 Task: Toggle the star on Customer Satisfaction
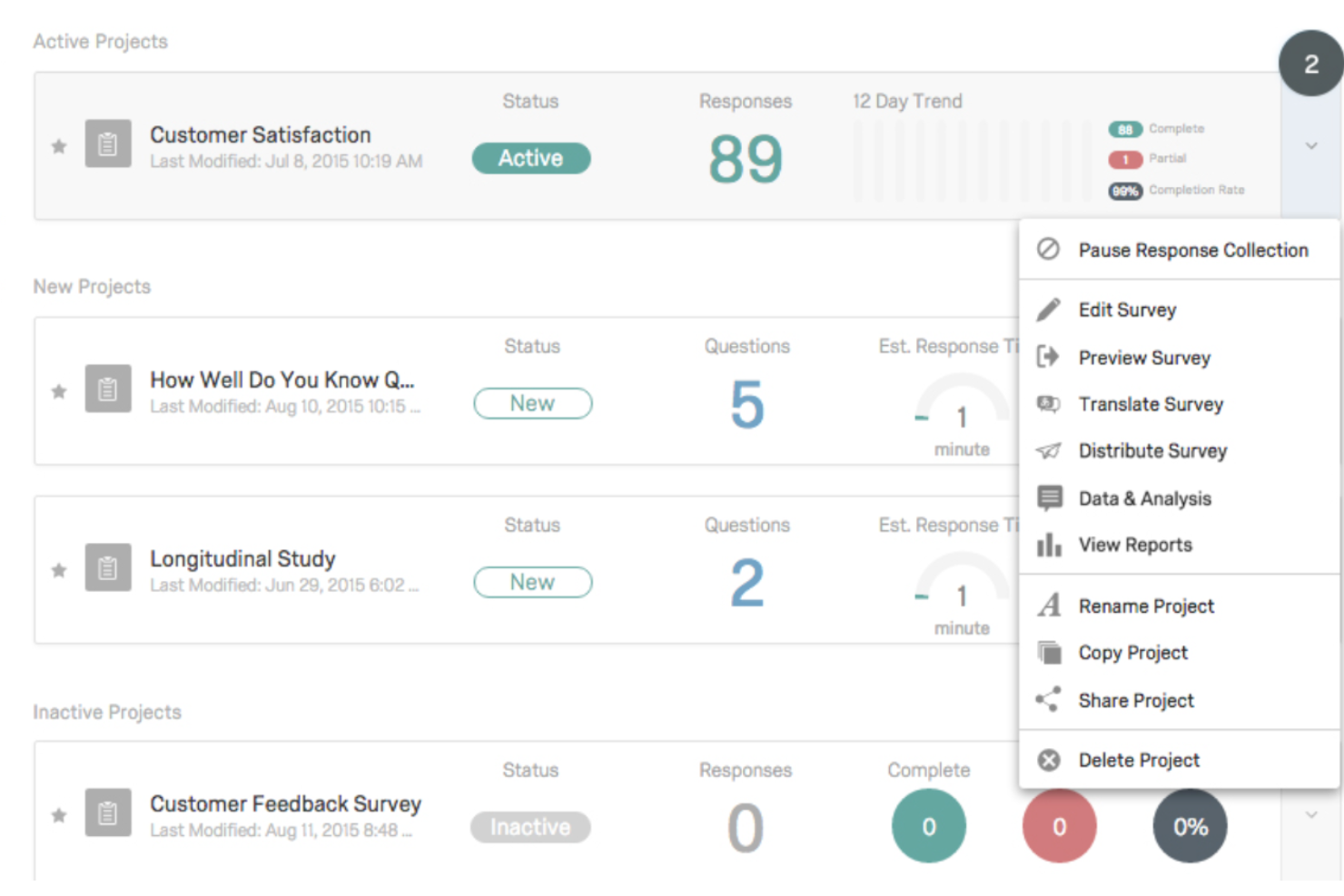[58, 146]
